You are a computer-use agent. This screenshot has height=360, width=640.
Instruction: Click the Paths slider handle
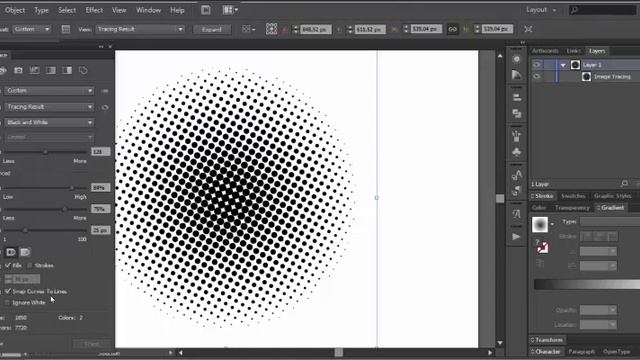click(72, 187)
